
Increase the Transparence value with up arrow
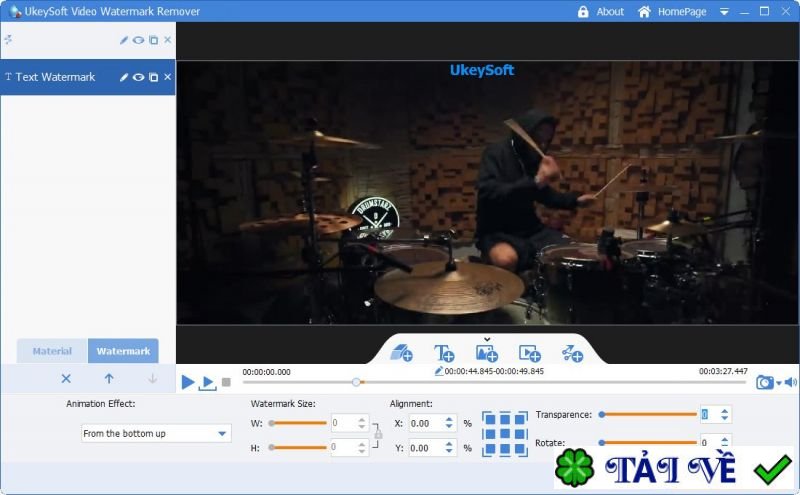725,410
